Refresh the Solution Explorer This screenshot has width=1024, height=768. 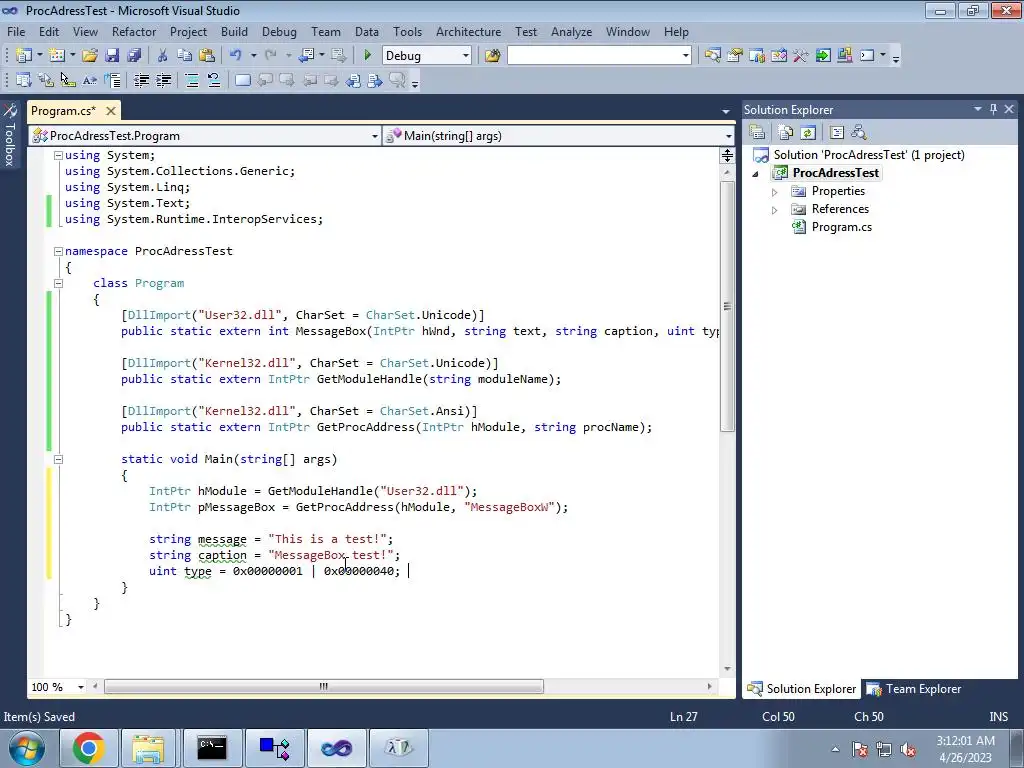[808, 133]
